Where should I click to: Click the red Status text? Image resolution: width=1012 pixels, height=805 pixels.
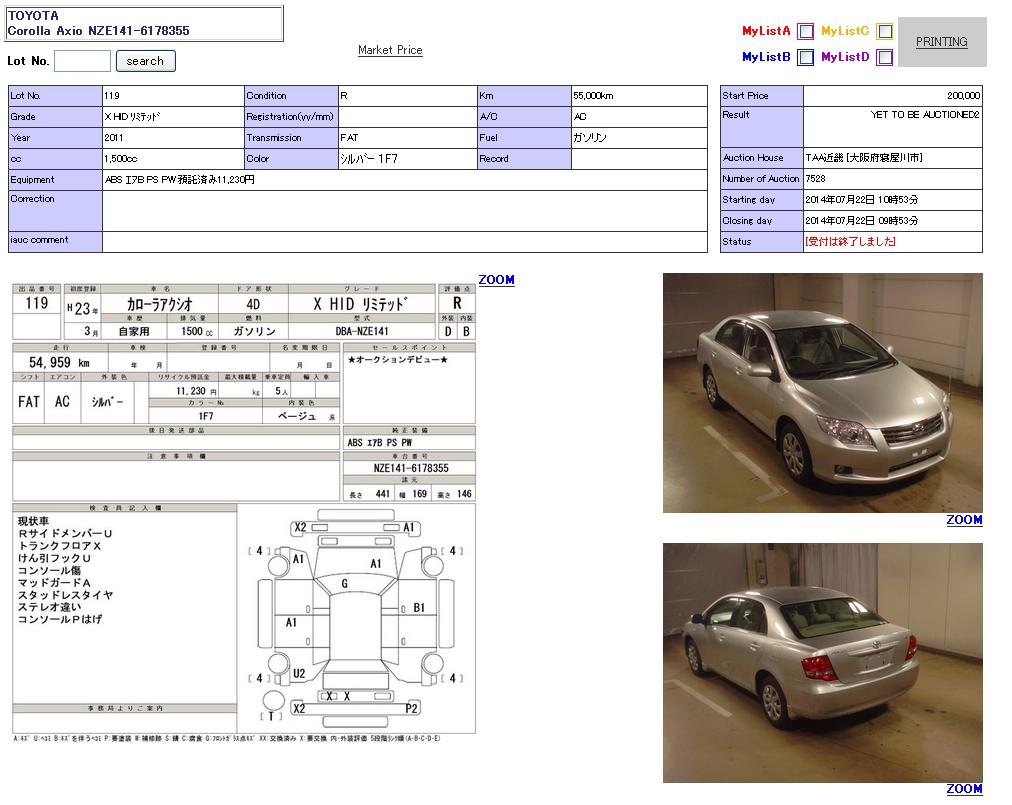click(850, 242)
